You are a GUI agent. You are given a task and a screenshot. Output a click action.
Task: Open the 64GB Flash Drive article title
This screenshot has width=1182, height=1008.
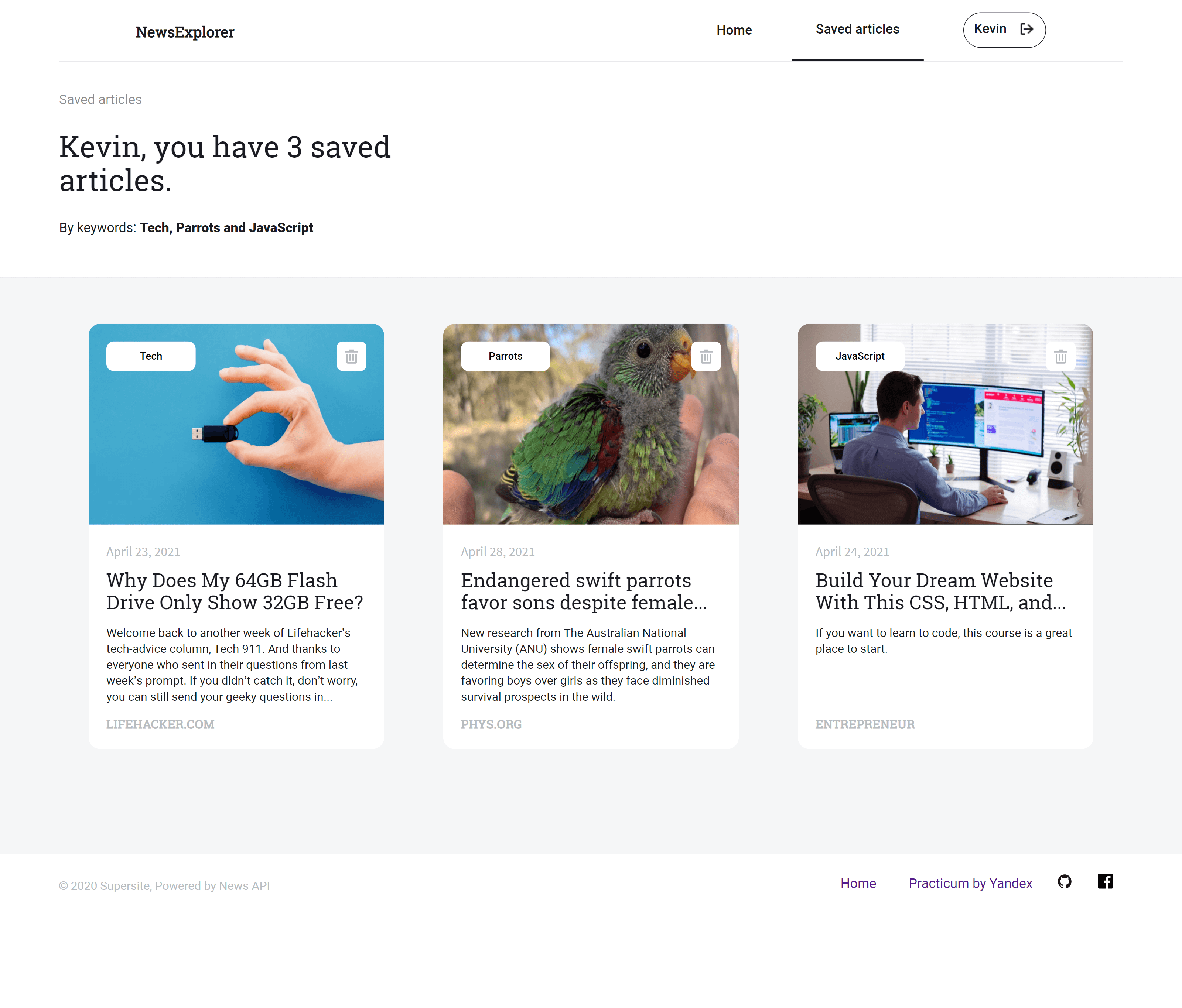pos(235,591)
